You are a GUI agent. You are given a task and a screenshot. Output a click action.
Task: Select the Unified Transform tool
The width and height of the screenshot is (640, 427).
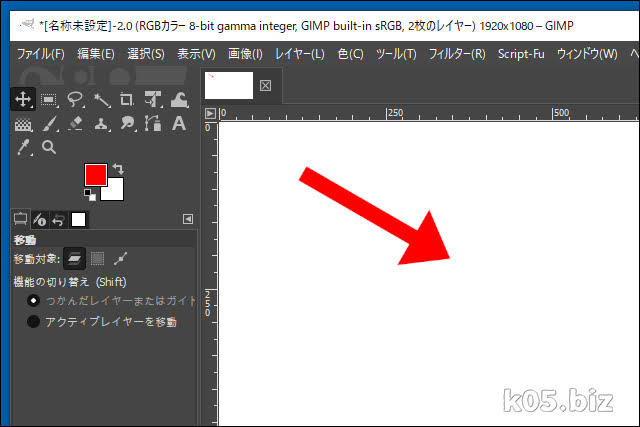153,99
